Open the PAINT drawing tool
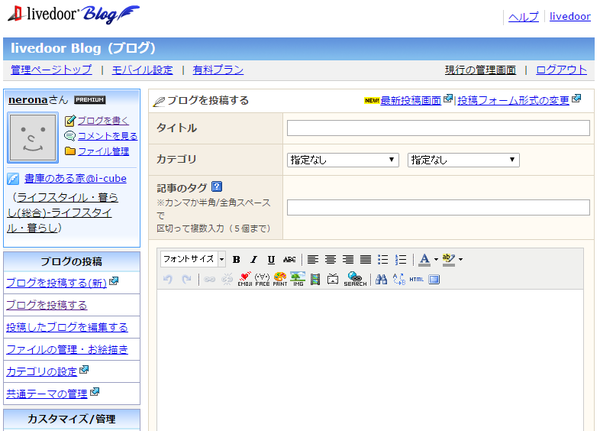Screen dimensions: 600x431 pyautogui.click(x=280, y=279)
